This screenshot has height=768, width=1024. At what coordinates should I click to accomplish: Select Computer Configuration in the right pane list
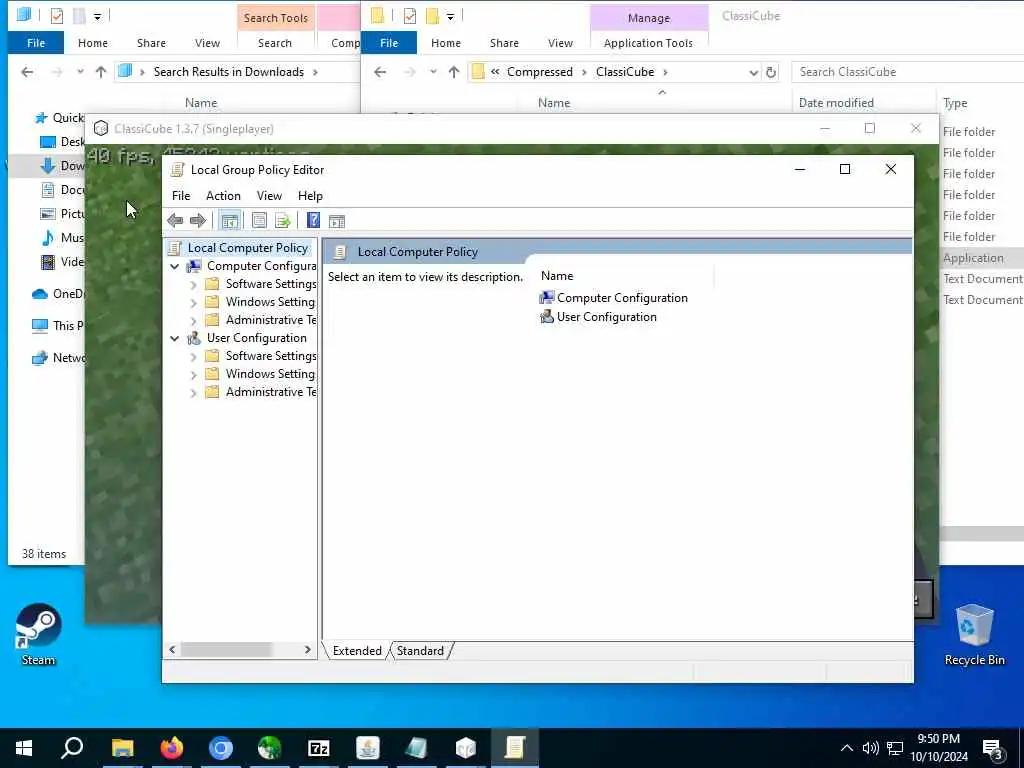coord(613,298)
